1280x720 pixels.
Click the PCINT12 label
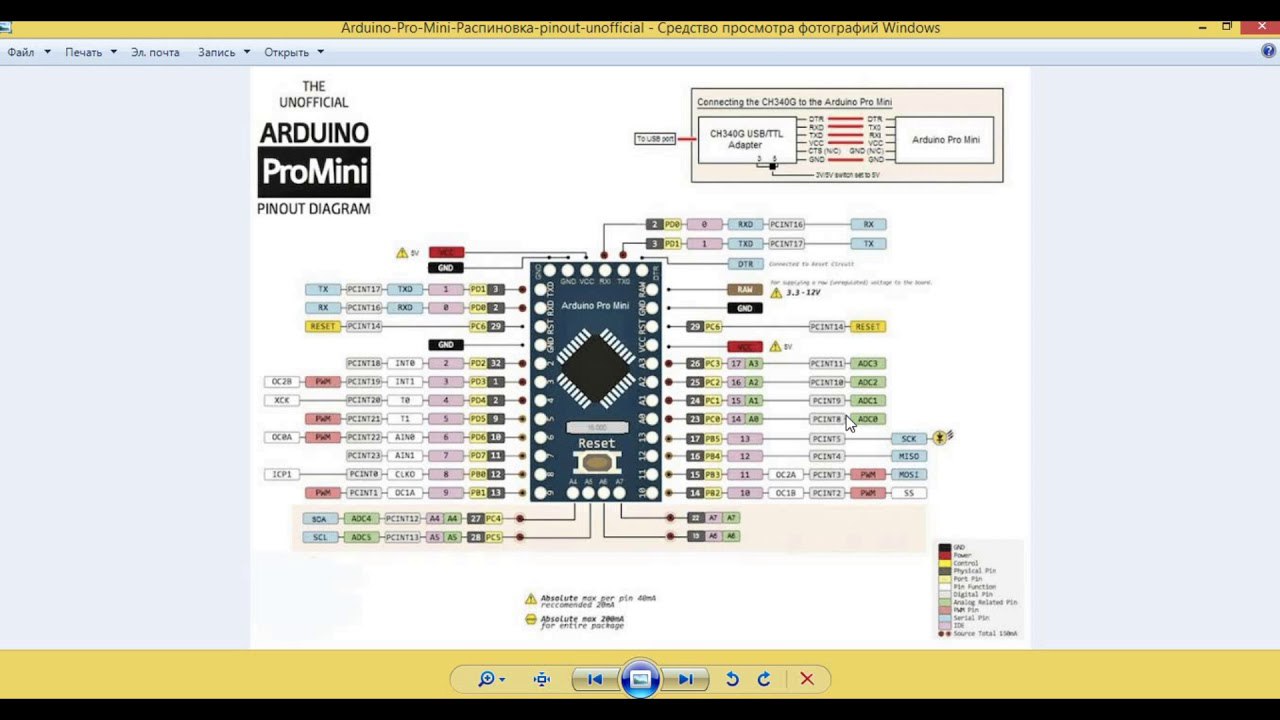pos(403,519)
